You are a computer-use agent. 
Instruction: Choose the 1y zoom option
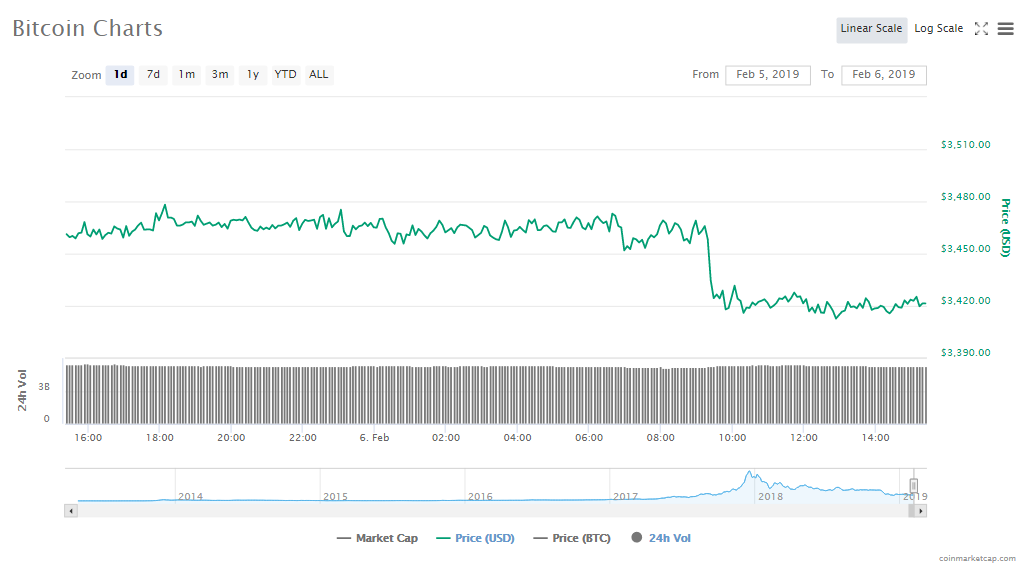253,75
